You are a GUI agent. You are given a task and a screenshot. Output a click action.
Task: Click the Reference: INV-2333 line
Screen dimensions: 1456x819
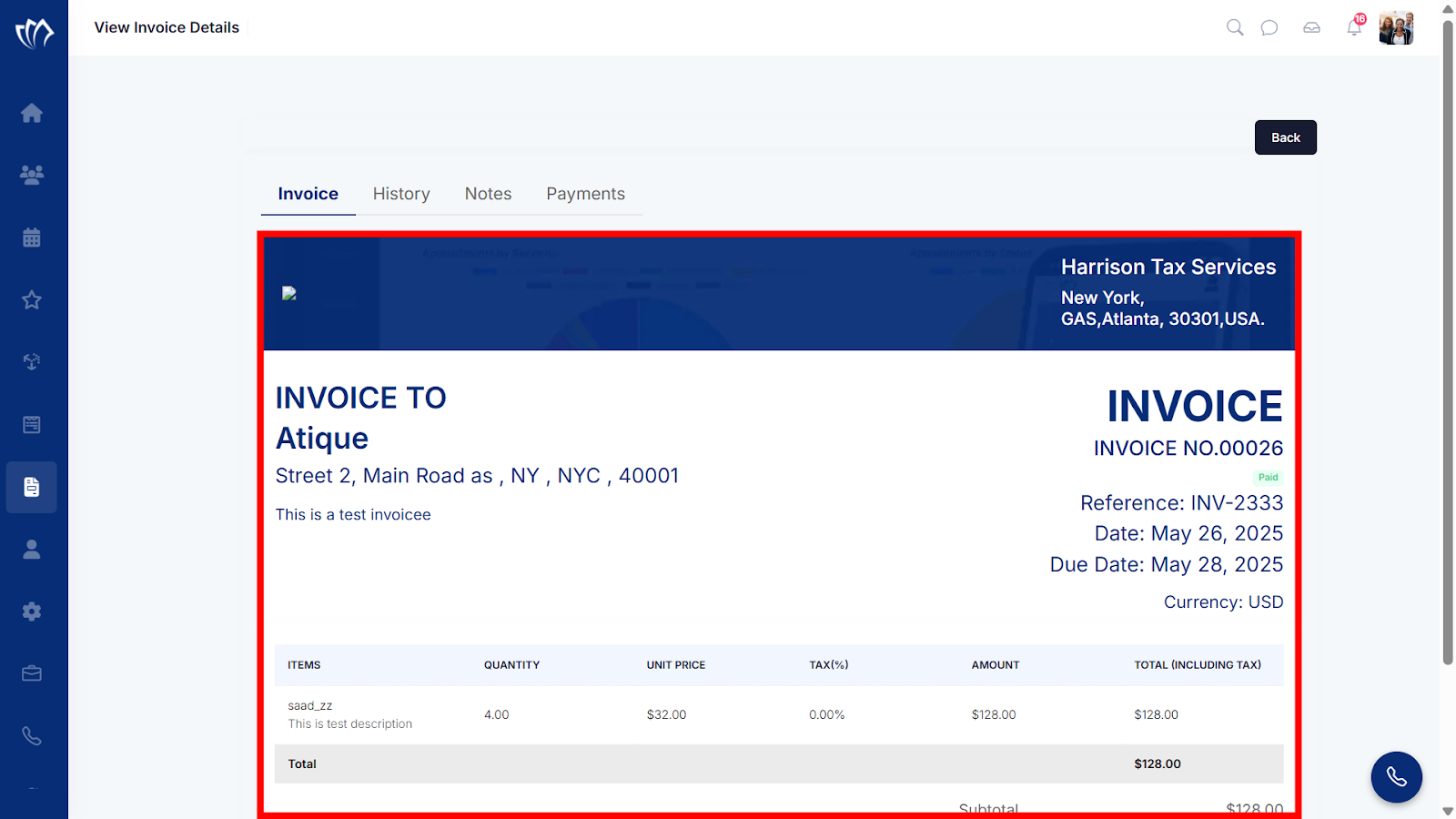click(x=1182, y=503)
